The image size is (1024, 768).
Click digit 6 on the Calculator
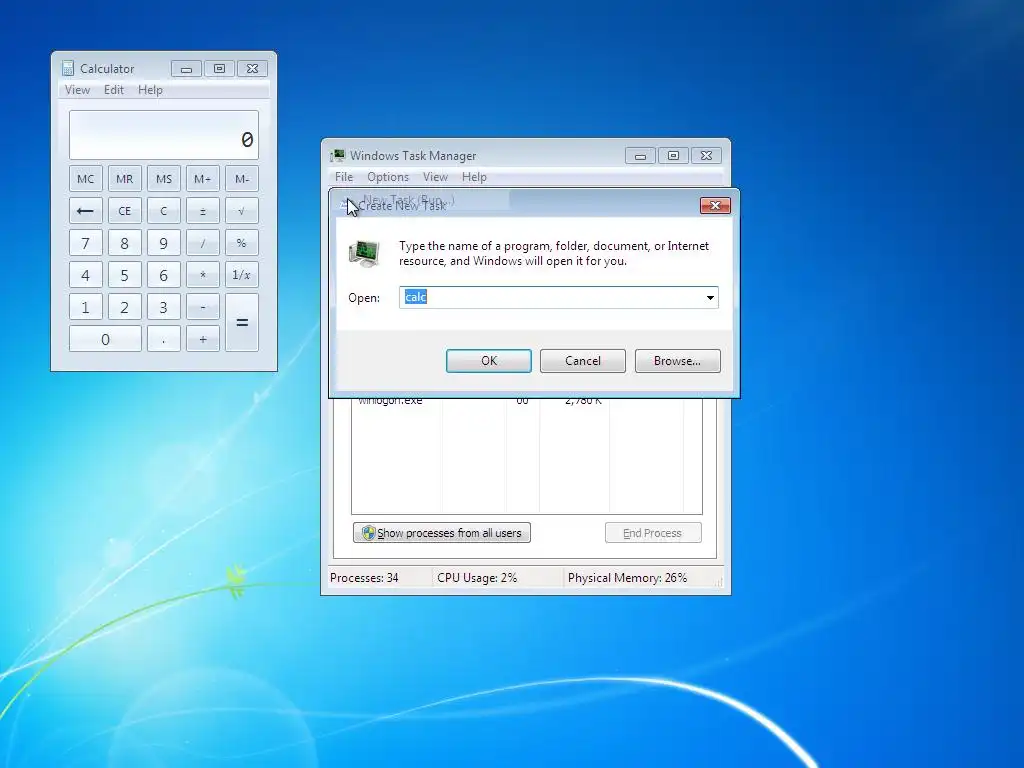(x=163, y=275)
